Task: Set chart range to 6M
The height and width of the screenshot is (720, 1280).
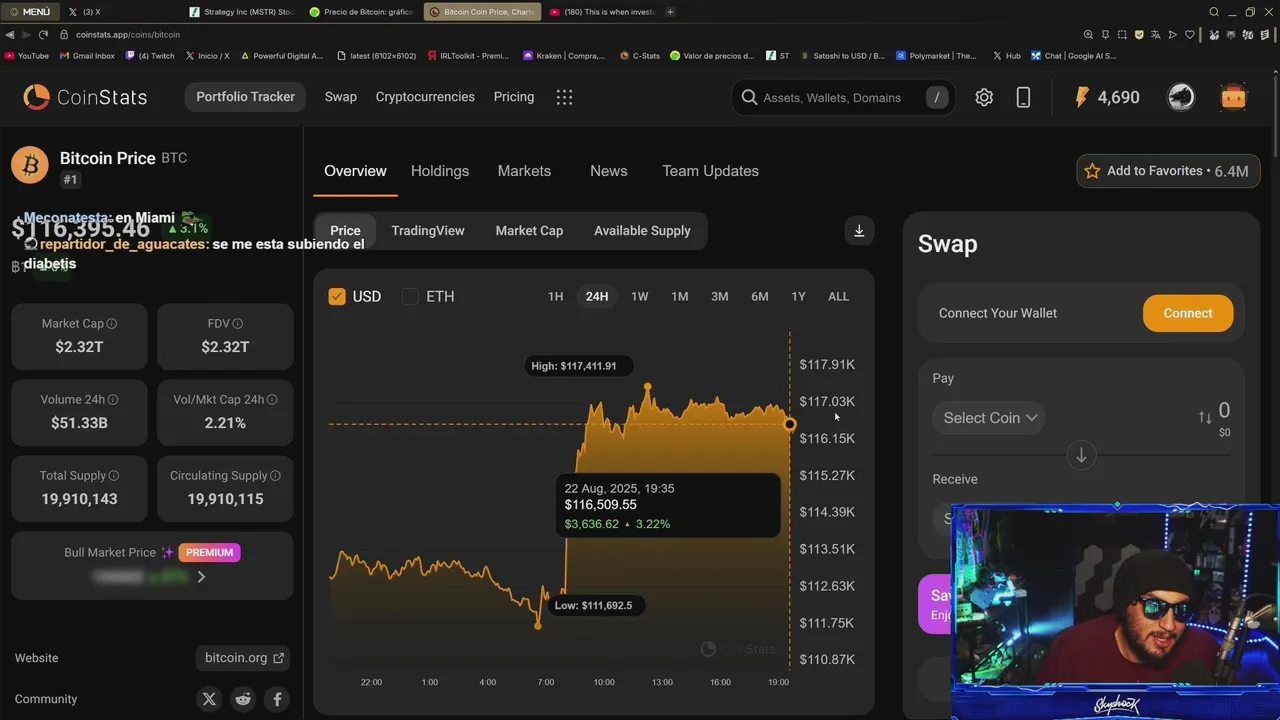Action: point(760,296)
